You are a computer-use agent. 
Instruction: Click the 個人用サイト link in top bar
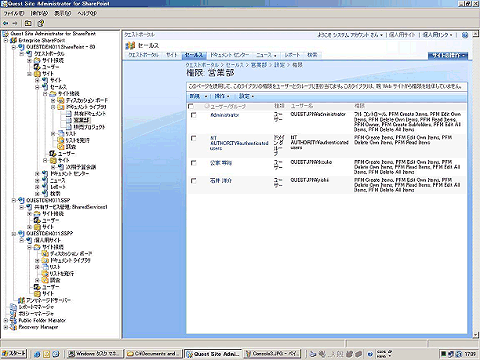pyautogui.click(x=402, y=35)
